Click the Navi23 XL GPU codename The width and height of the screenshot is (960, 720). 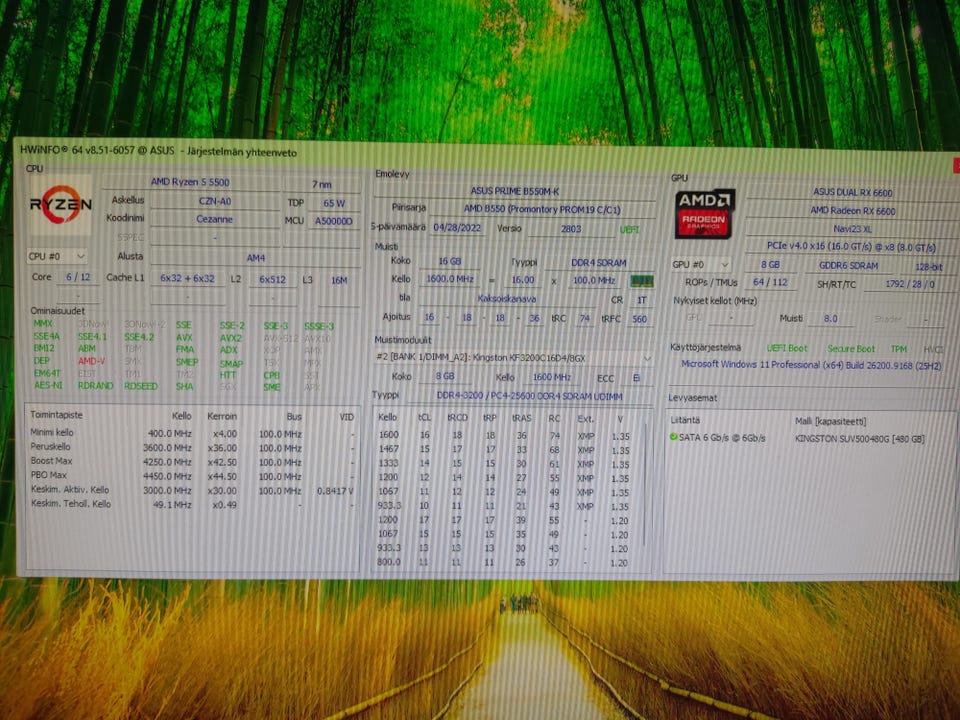tap(852, 229)
